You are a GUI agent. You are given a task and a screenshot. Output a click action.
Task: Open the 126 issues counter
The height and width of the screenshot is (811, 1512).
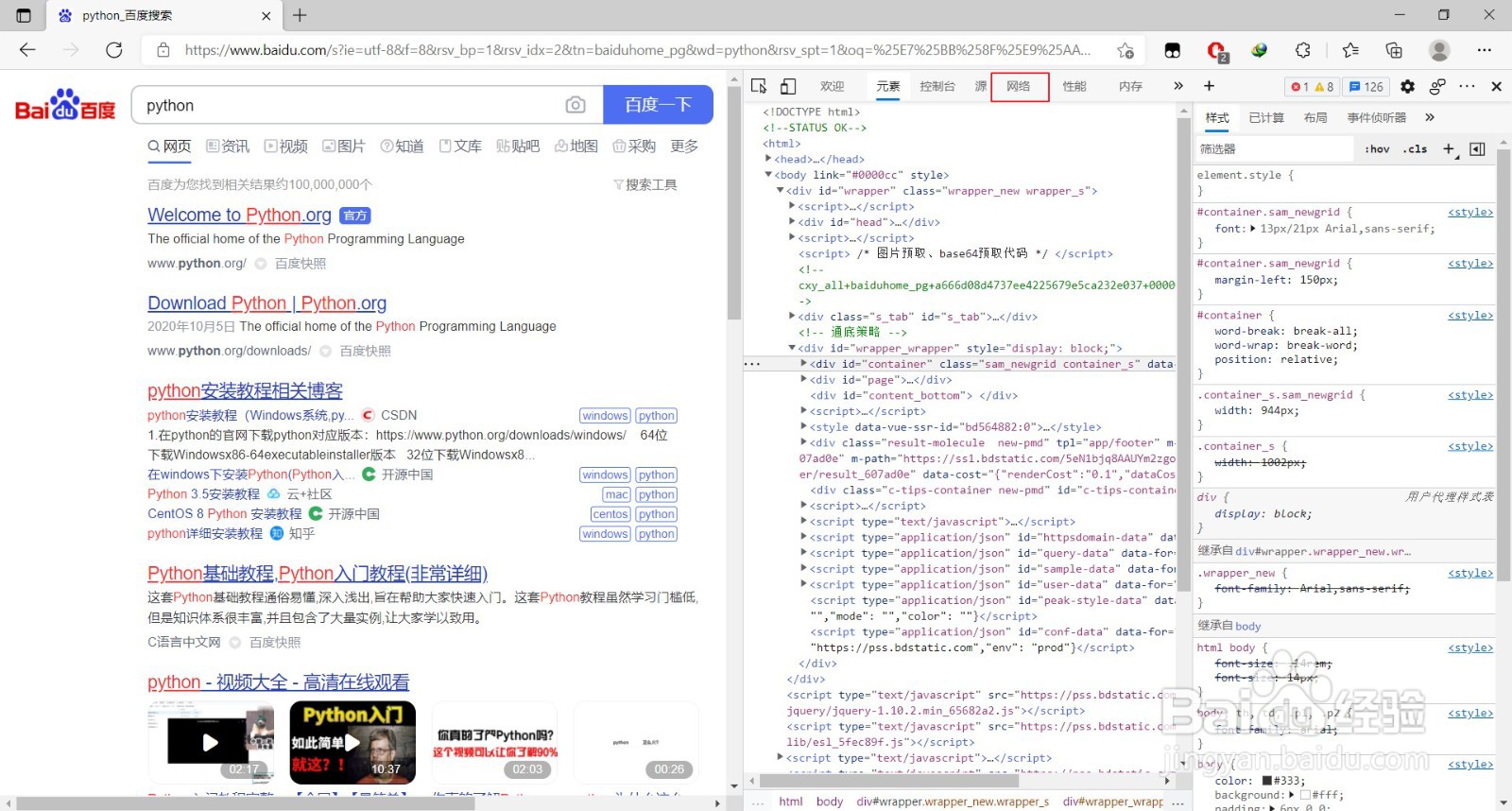pos(1366,87)
